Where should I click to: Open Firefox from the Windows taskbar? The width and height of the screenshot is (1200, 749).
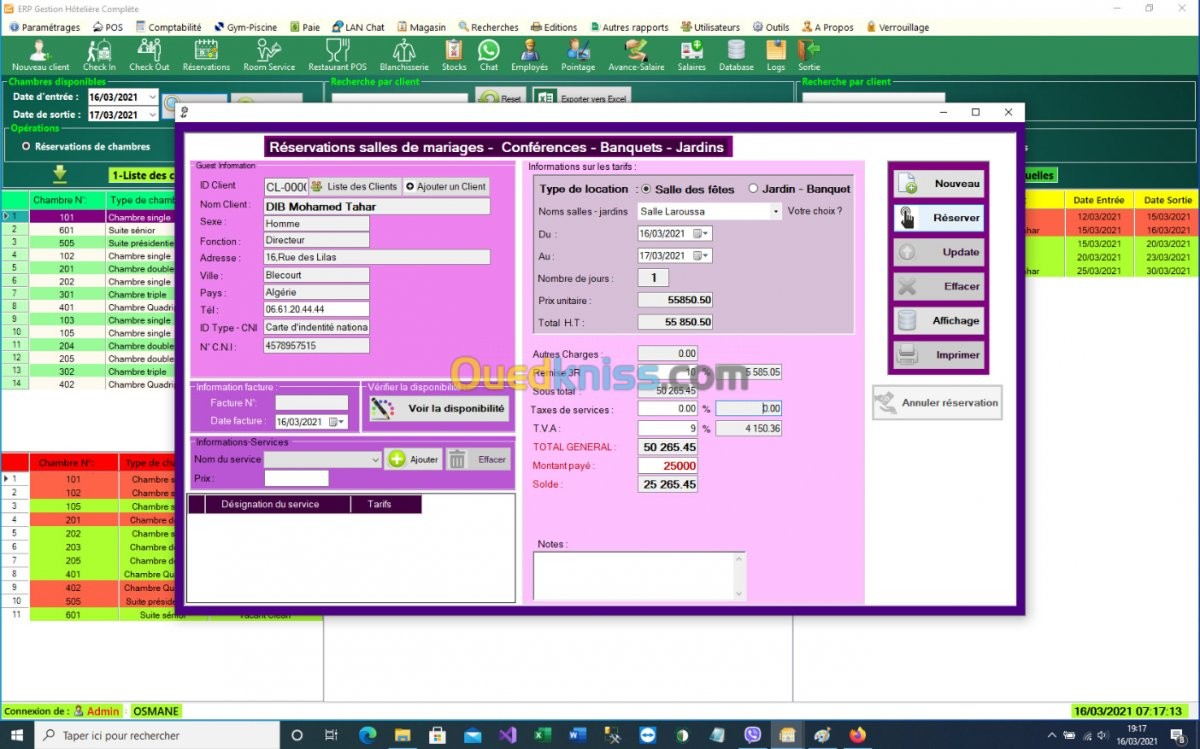click(x=857, y=735)
